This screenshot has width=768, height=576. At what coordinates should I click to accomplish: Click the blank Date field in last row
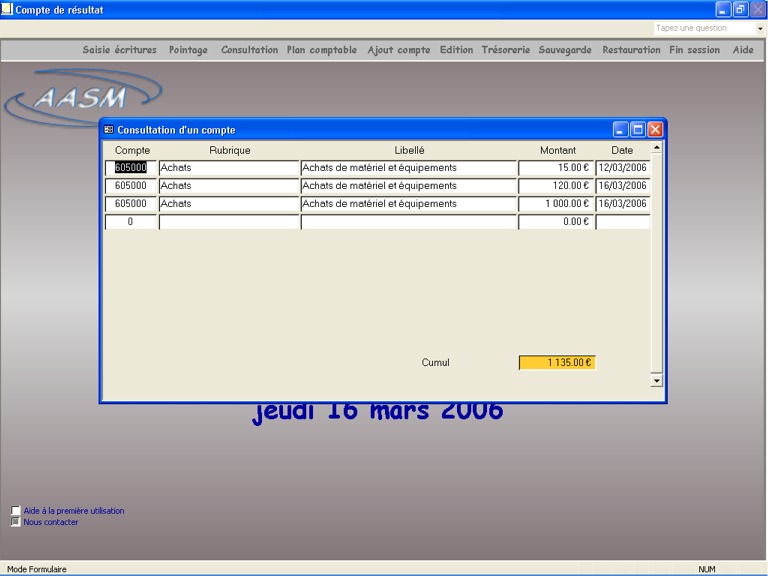pos(623,222)
